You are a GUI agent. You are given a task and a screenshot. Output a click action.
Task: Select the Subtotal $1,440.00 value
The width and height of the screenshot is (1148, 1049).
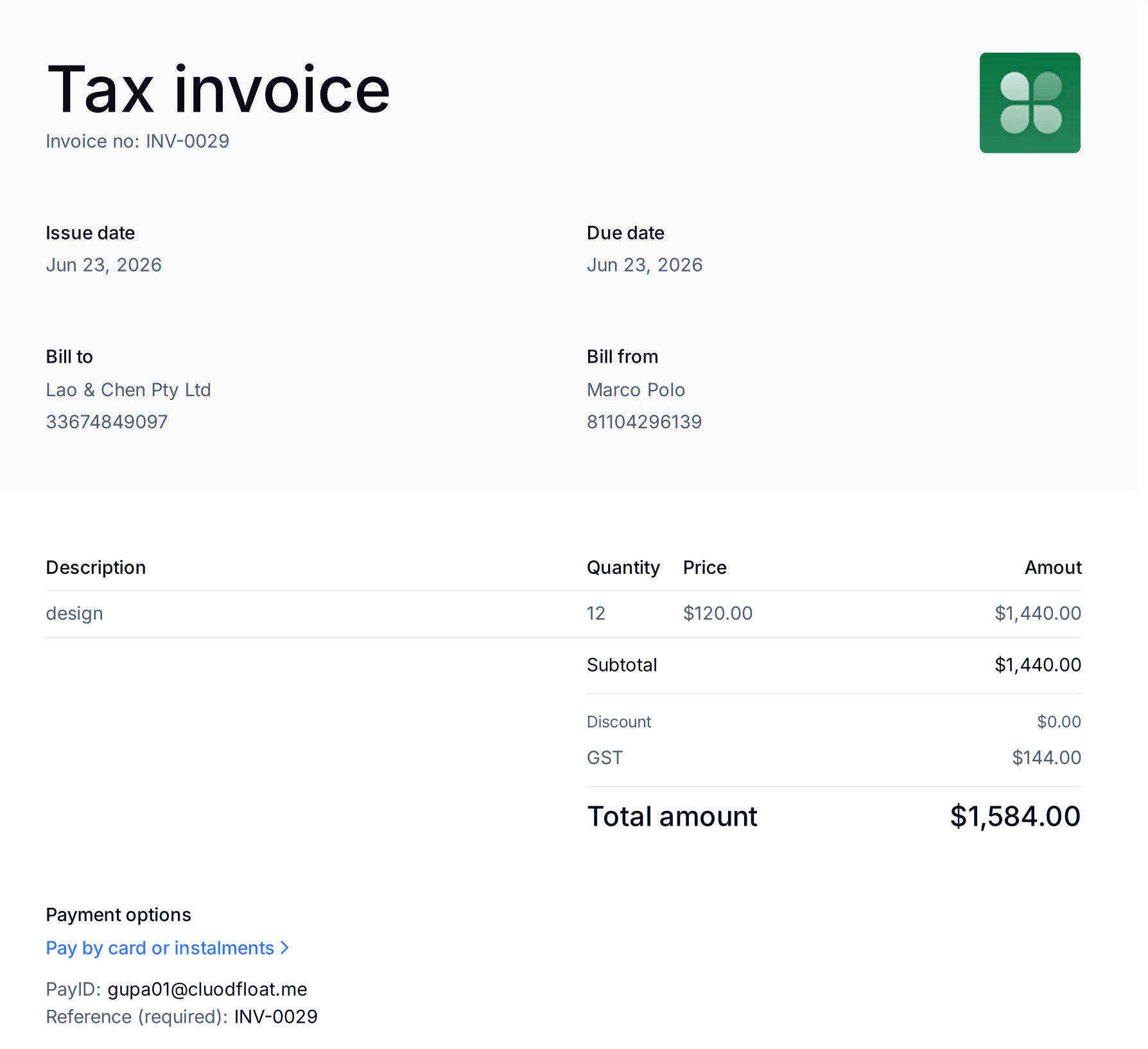coord(1038,665)
